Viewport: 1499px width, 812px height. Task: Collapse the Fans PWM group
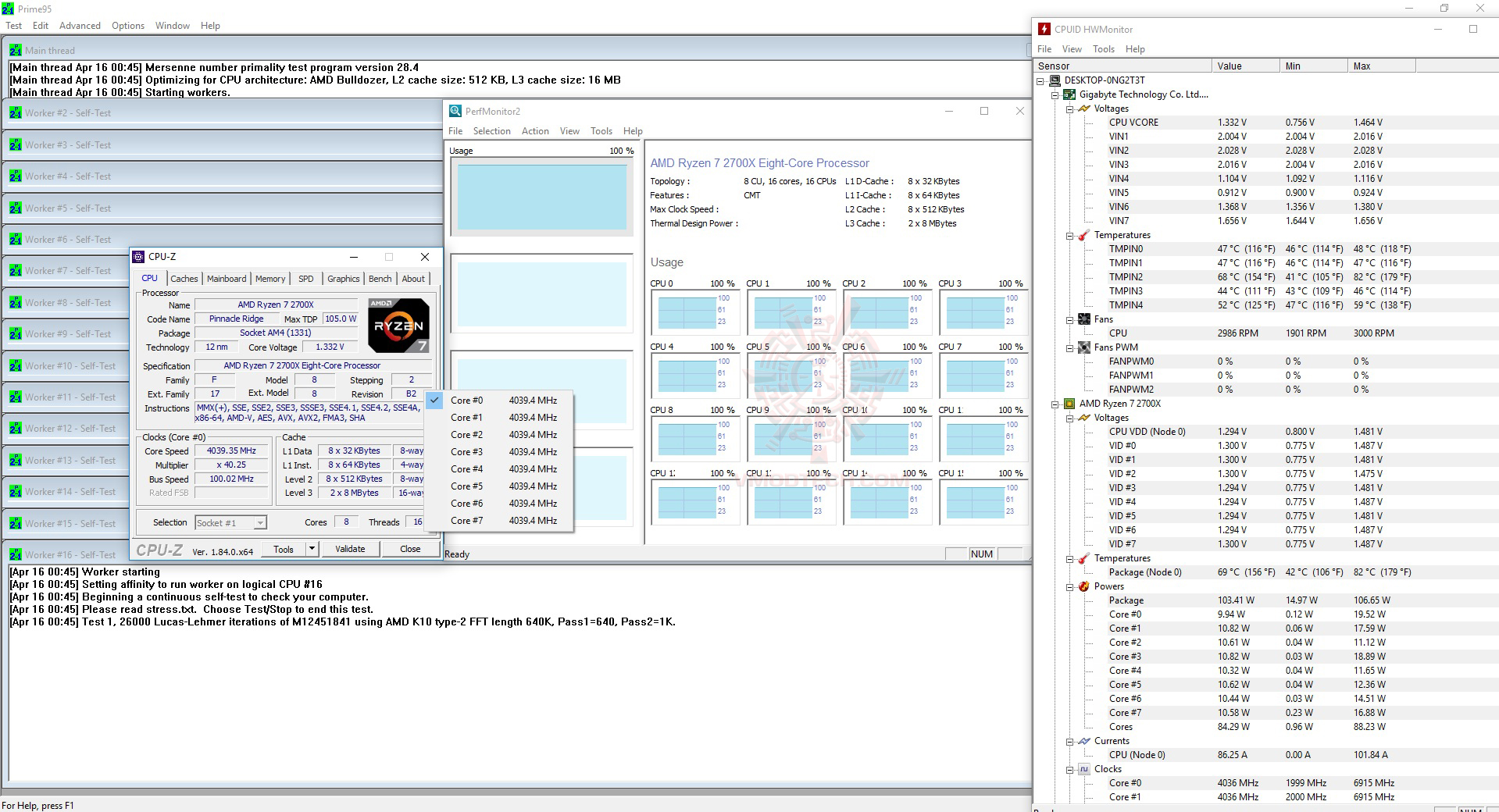point(1070,347)
